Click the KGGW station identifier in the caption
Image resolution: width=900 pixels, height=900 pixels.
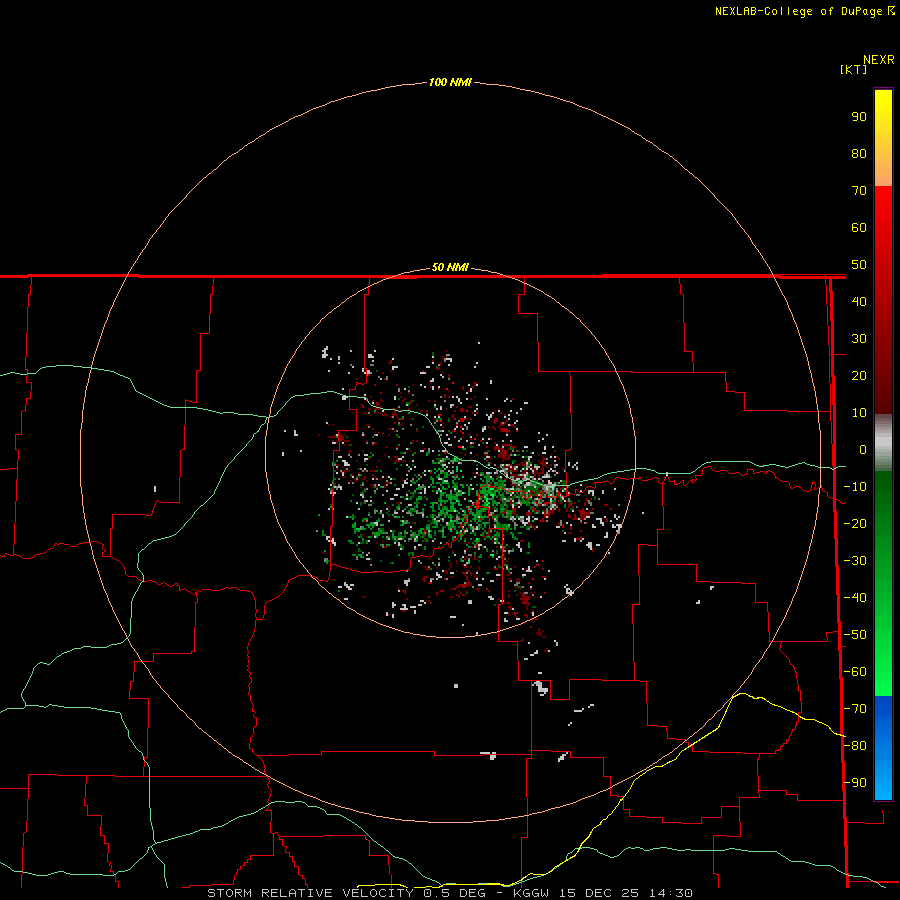531,893
